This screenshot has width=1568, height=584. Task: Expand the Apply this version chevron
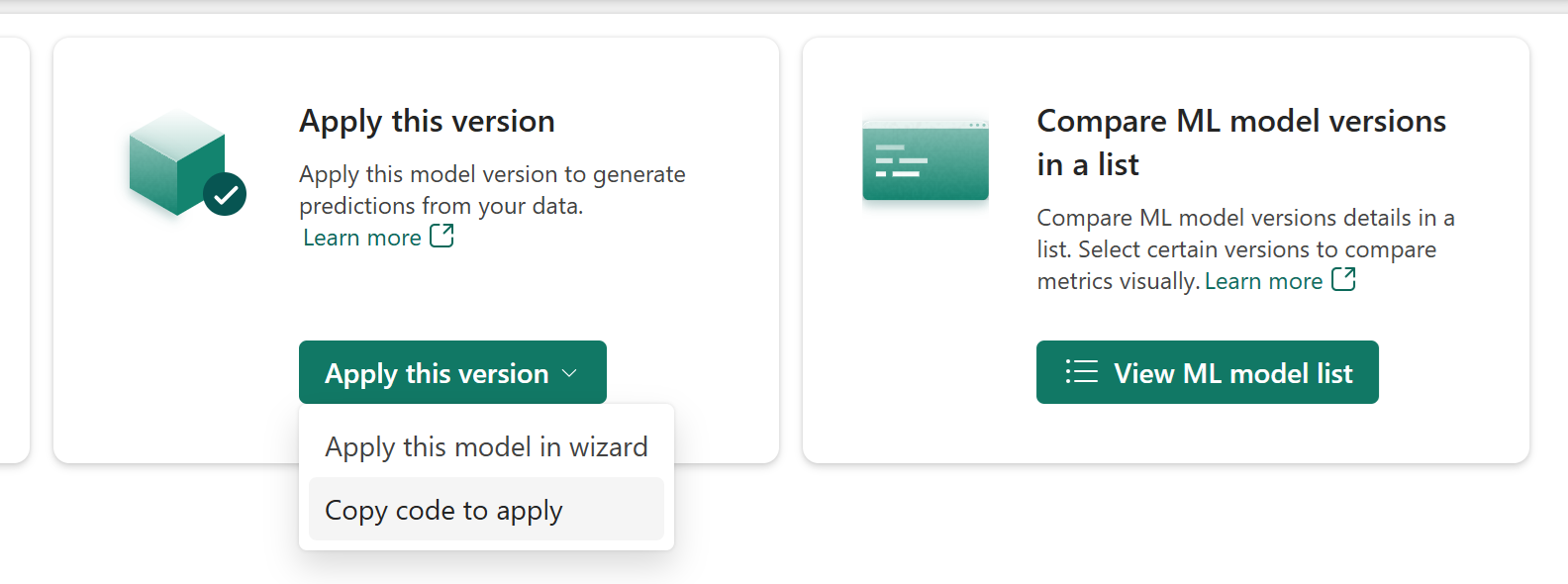(x=569, y=373)
